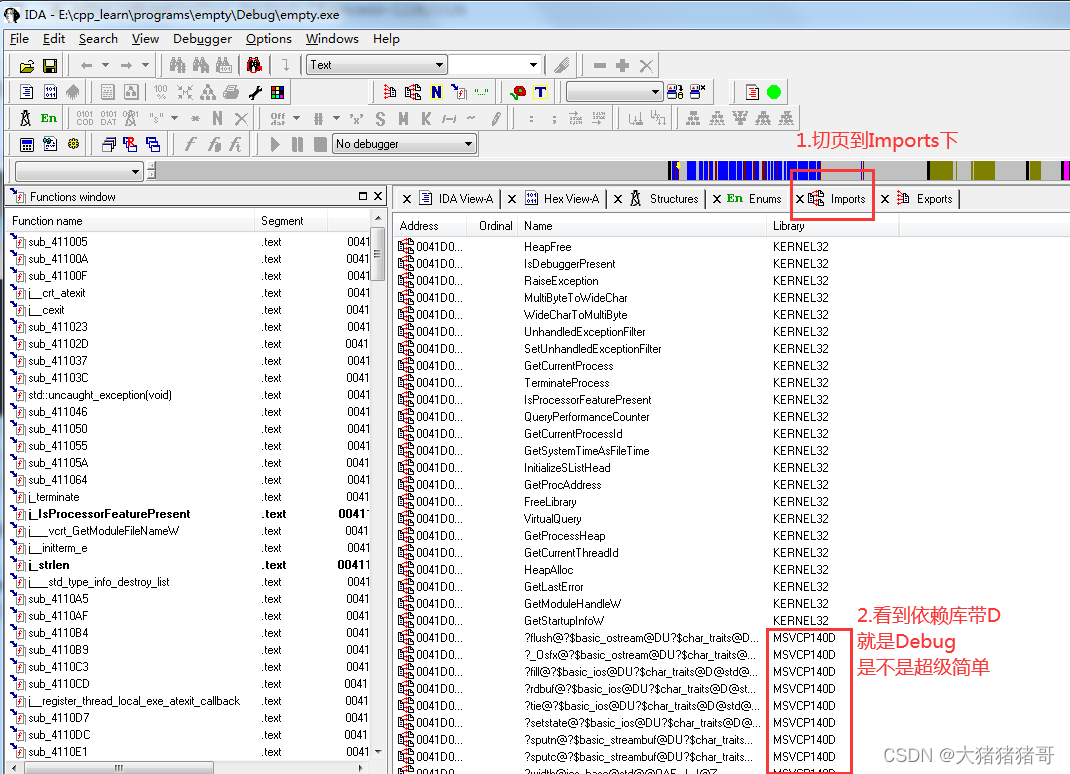The image size is (1070, 774).
Task: Switch to the Hex View-A tab
Action: click(x=562, y=199)
